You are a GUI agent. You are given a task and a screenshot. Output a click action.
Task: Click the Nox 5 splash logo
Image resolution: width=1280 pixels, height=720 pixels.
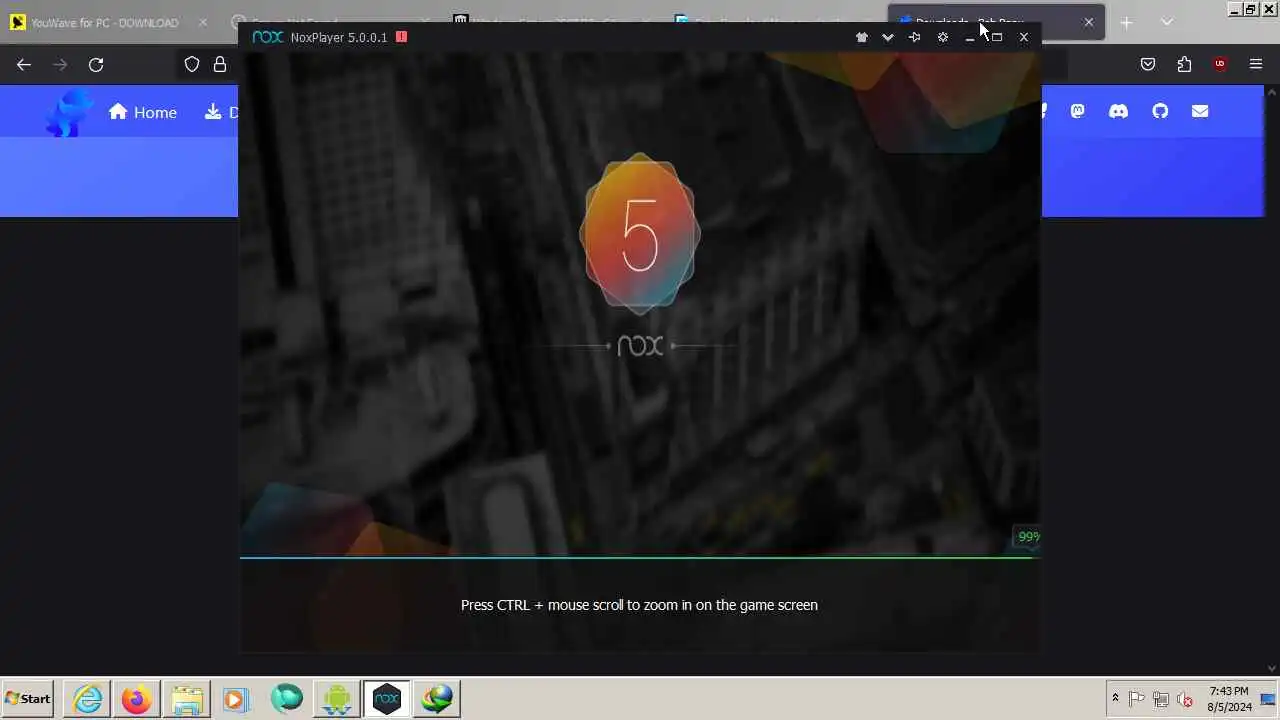640,235
